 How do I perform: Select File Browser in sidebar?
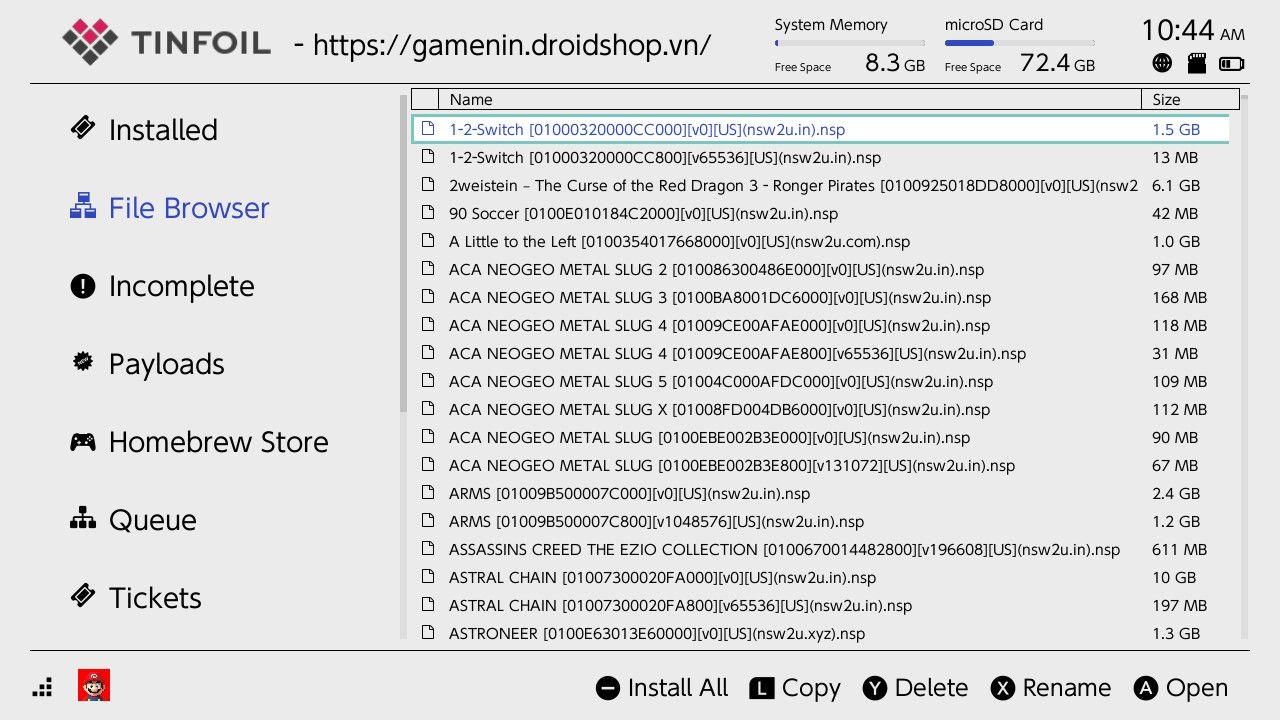pyautogui.click(x=189, y=208)
